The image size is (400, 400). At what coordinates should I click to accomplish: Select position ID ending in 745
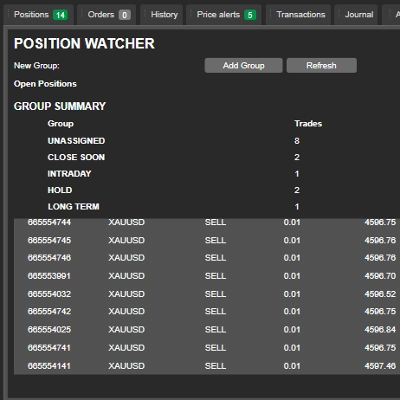pyautogui.click(x=49, y=240)
